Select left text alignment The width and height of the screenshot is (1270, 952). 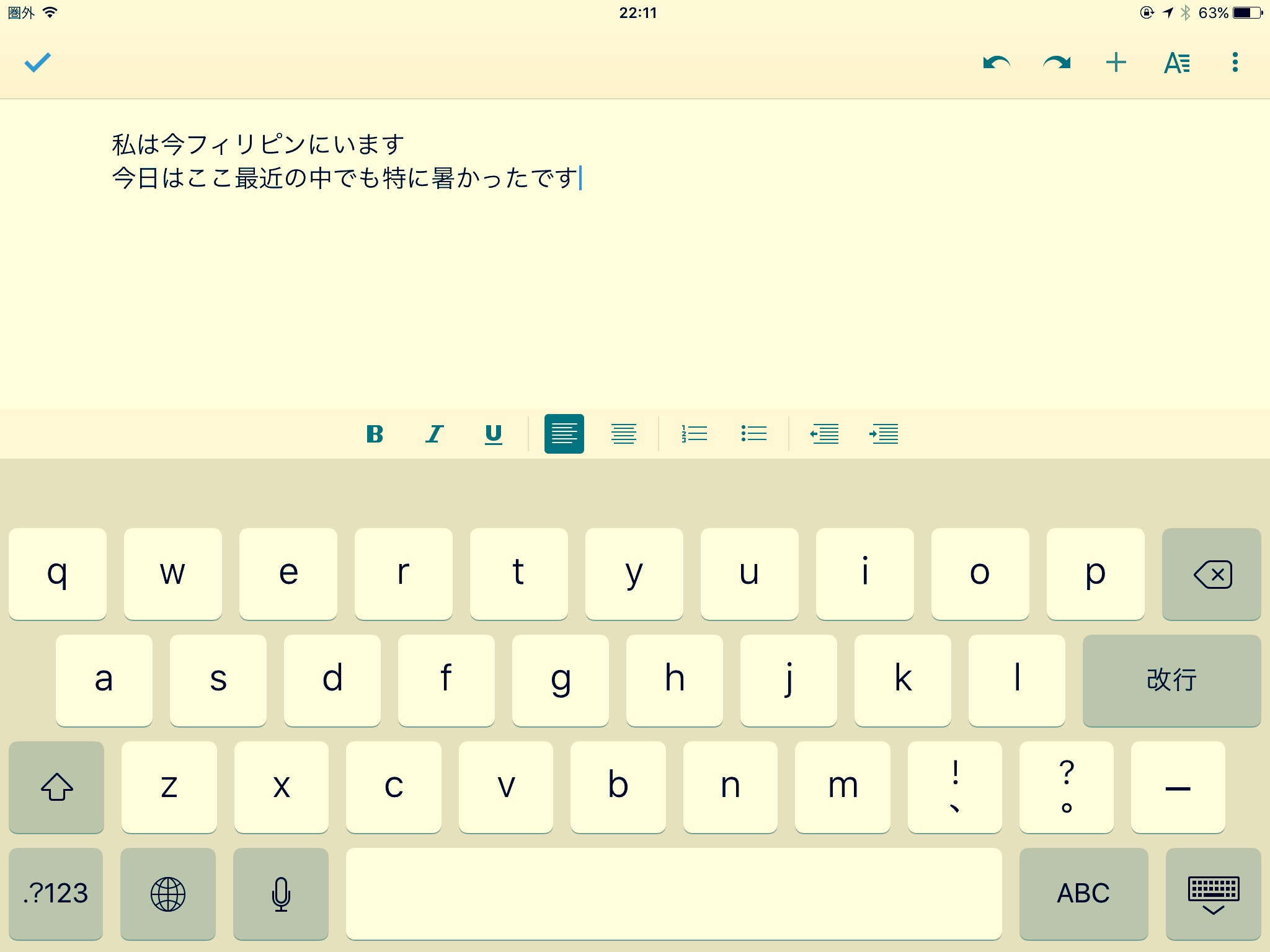[x=564, y=434]
